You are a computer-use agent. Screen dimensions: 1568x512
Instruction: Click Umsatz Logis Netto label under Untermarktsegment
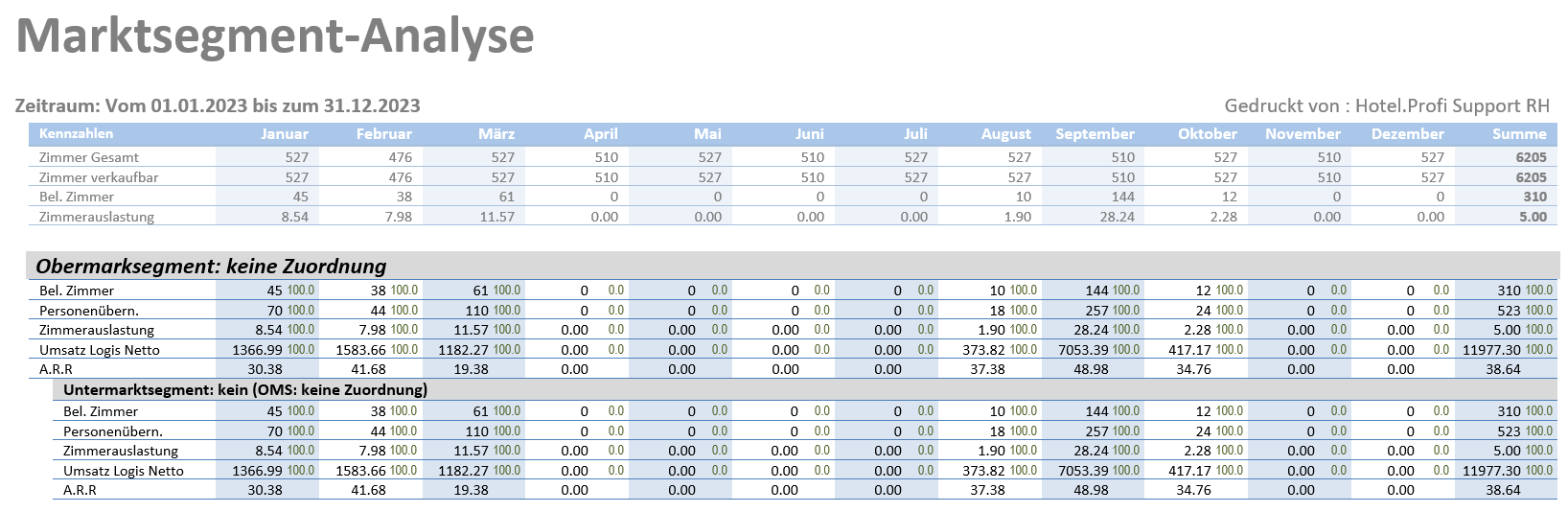pyautogui.click(x=125, y=471)
